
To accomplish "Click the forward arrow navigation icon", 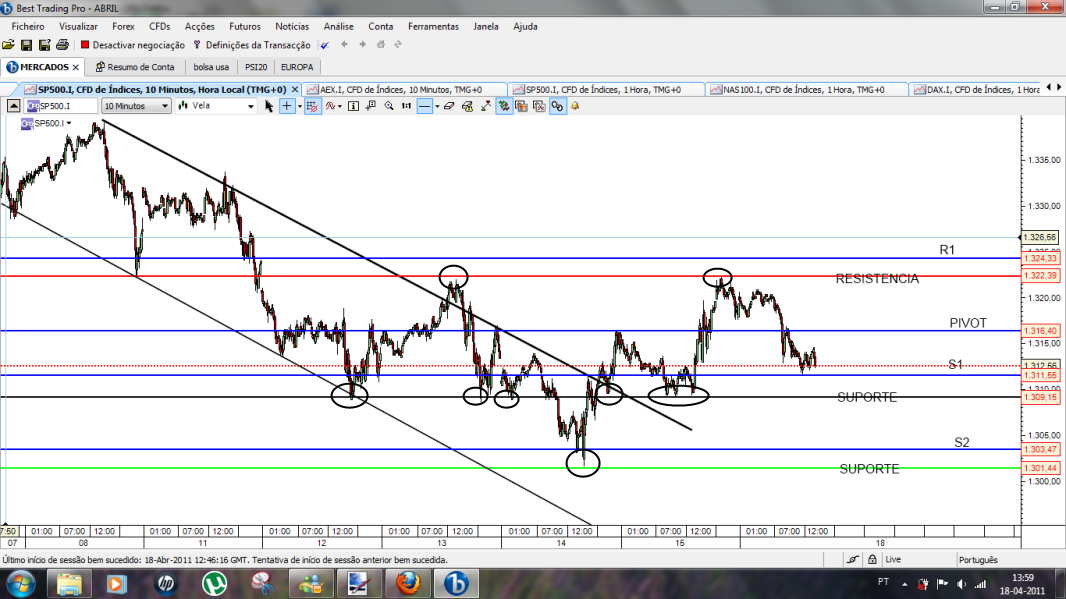I will tap(362, 45).
